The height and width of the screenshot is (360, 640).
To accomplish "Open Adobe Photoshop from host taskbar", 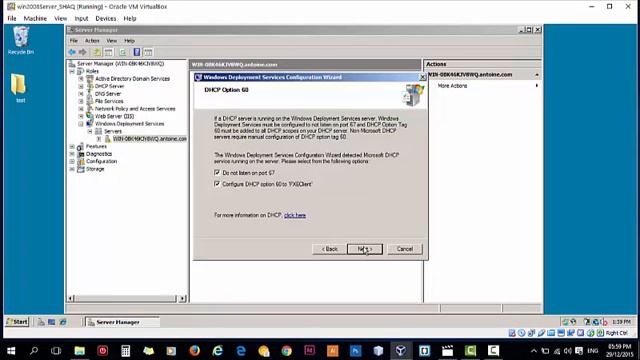I will coord(356,351).
